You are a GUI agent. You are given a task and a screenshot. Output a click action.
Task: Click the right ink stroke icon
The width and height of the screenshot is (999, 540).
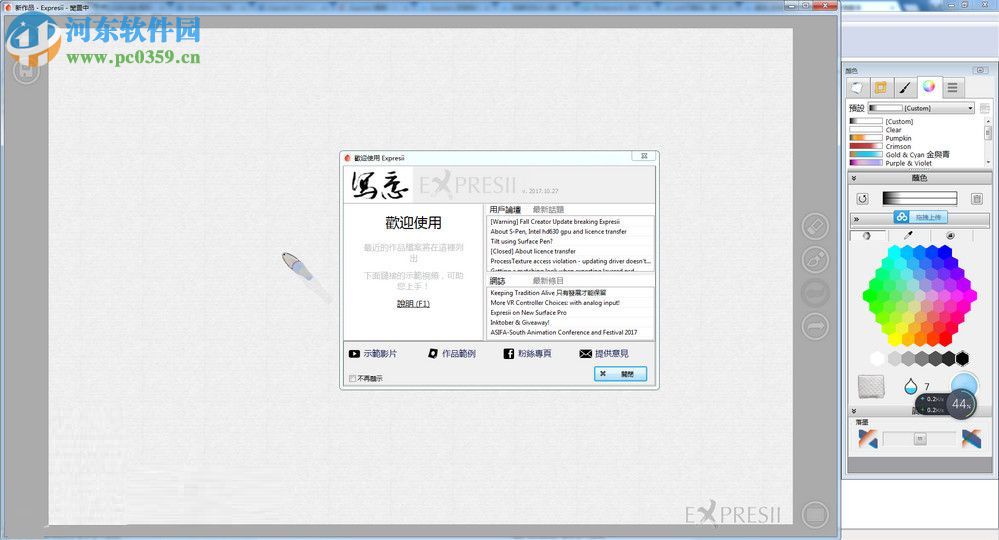point(971,439)
